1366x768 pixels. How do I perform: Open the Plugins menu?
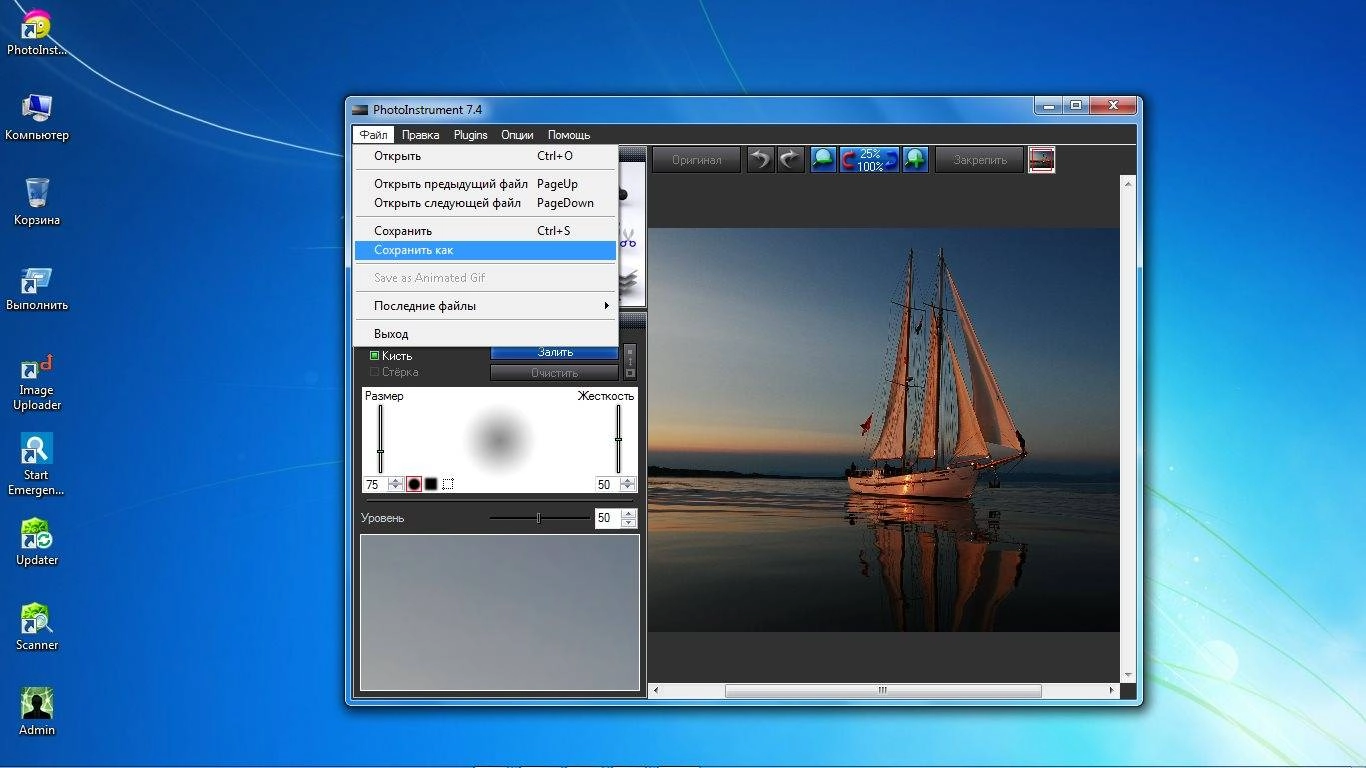[471, 135]
